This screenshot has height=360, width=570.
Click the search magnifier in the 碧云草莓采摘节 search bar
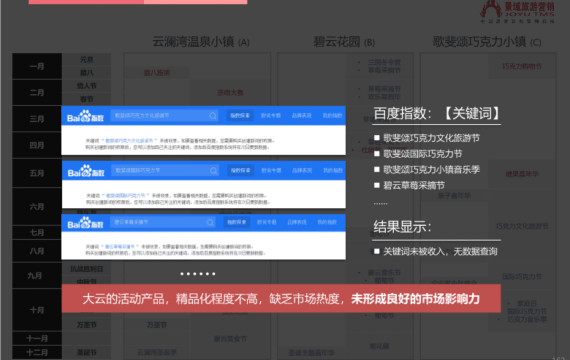[210, 222]
